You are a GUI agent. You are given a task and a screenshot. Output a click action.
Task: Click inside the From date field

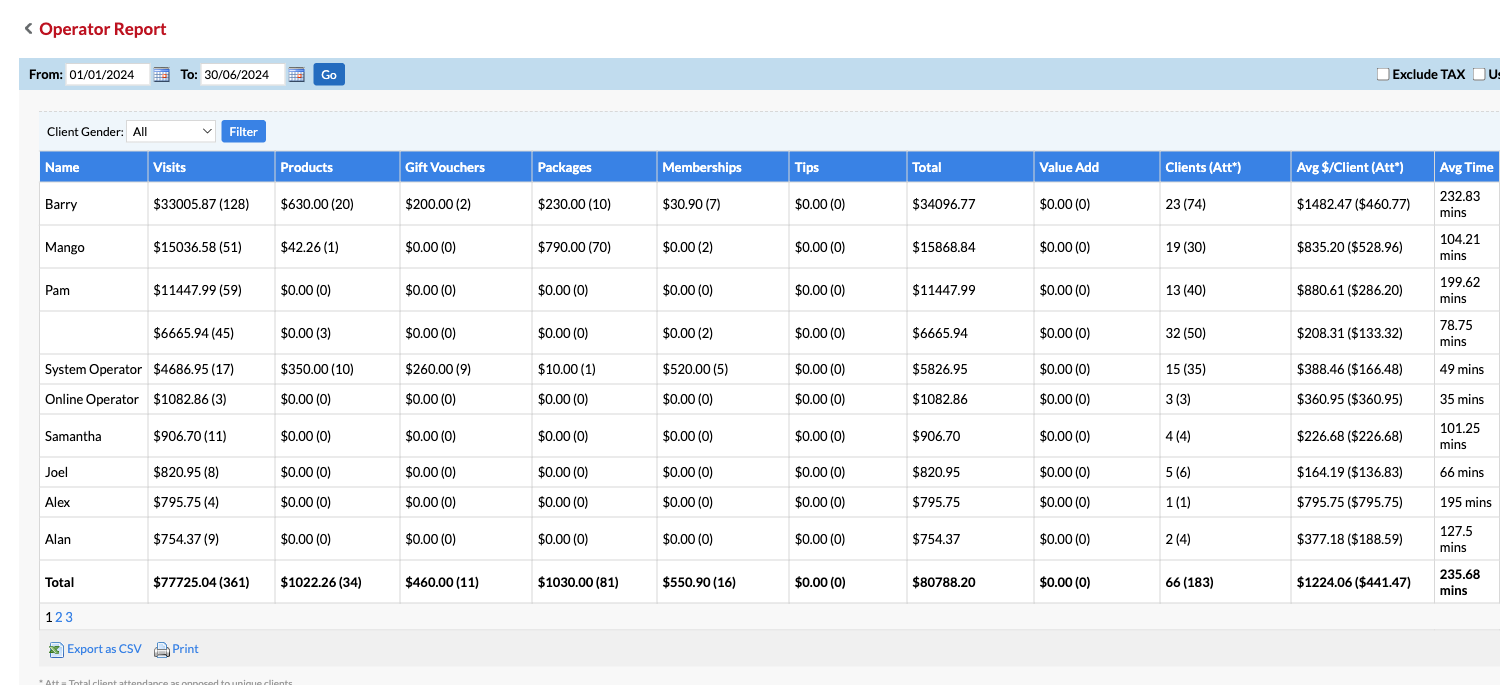click(x=107, y=75)
